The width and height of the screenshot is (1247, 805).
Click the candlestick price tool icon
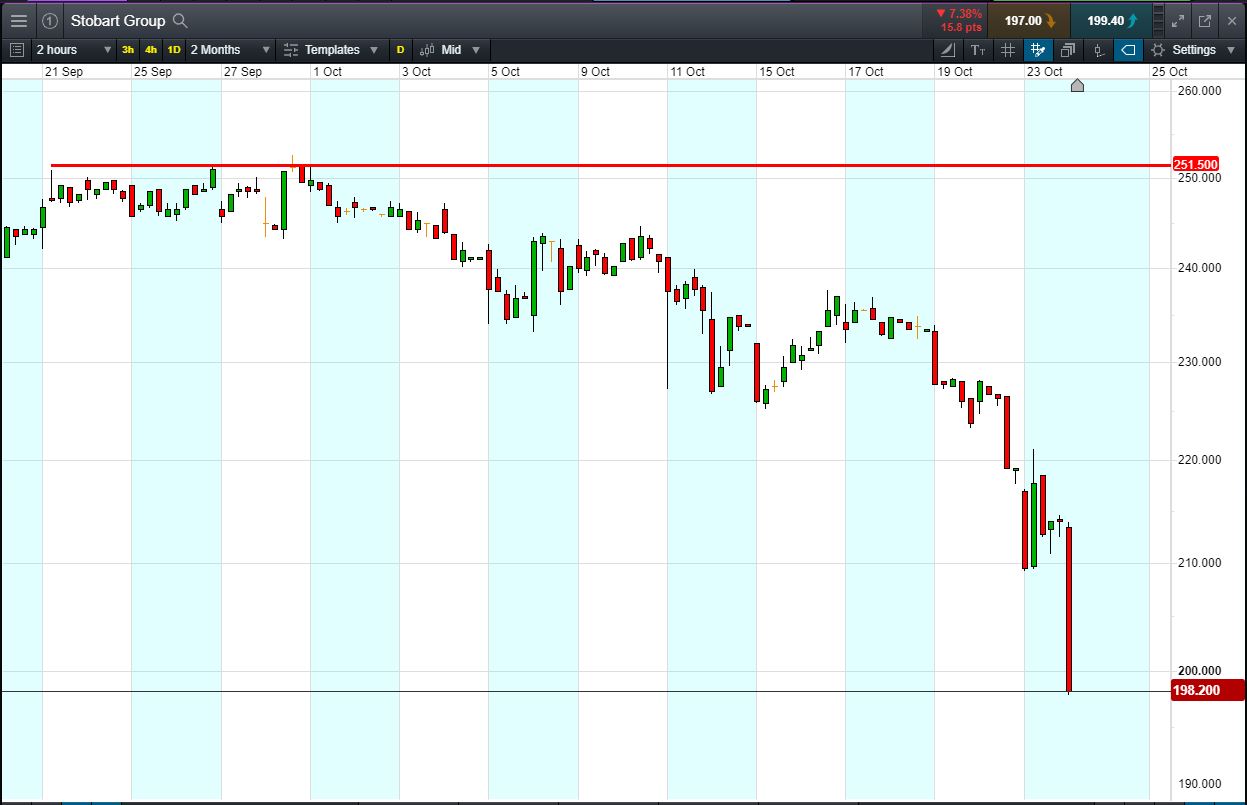[x=1098, y=49]
